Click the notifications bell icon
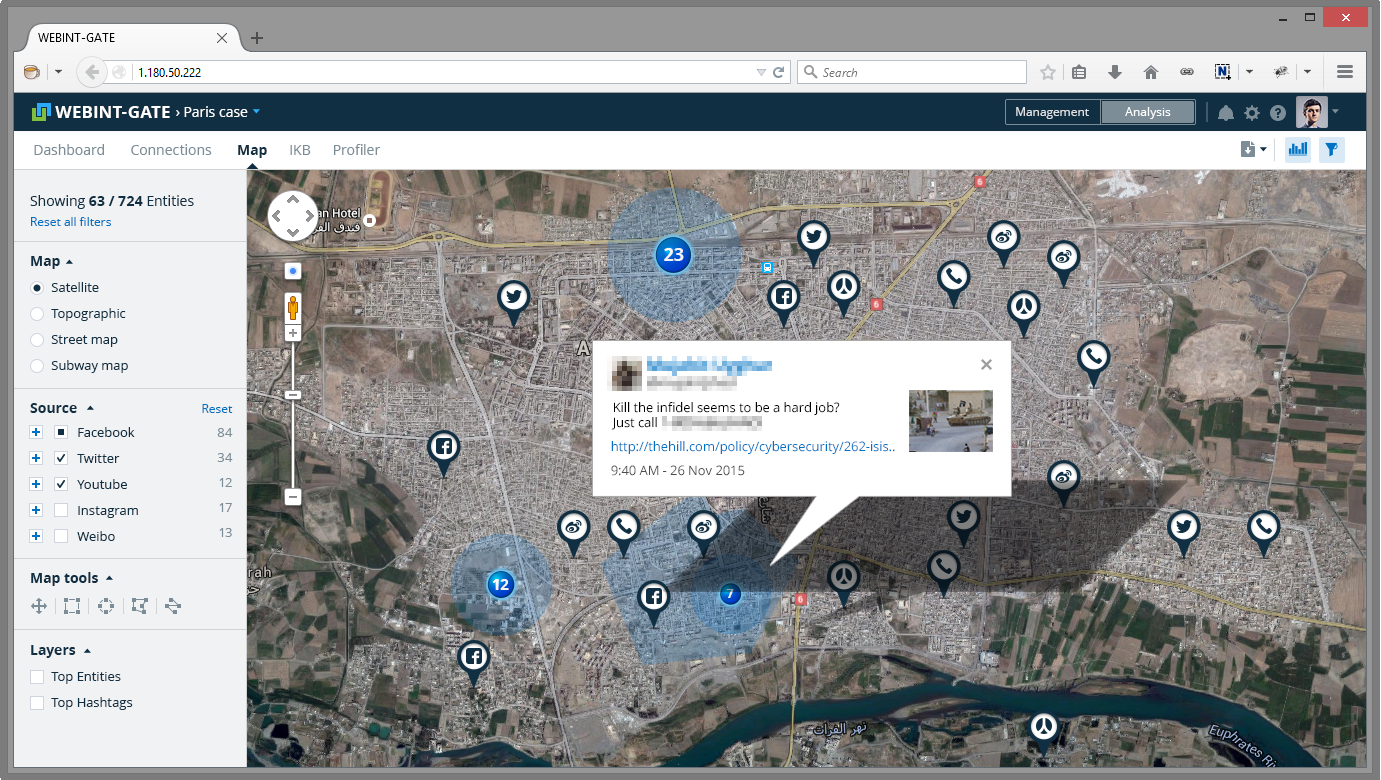The width and height of the screenshot is (1381, 780). click(1225, 113)
